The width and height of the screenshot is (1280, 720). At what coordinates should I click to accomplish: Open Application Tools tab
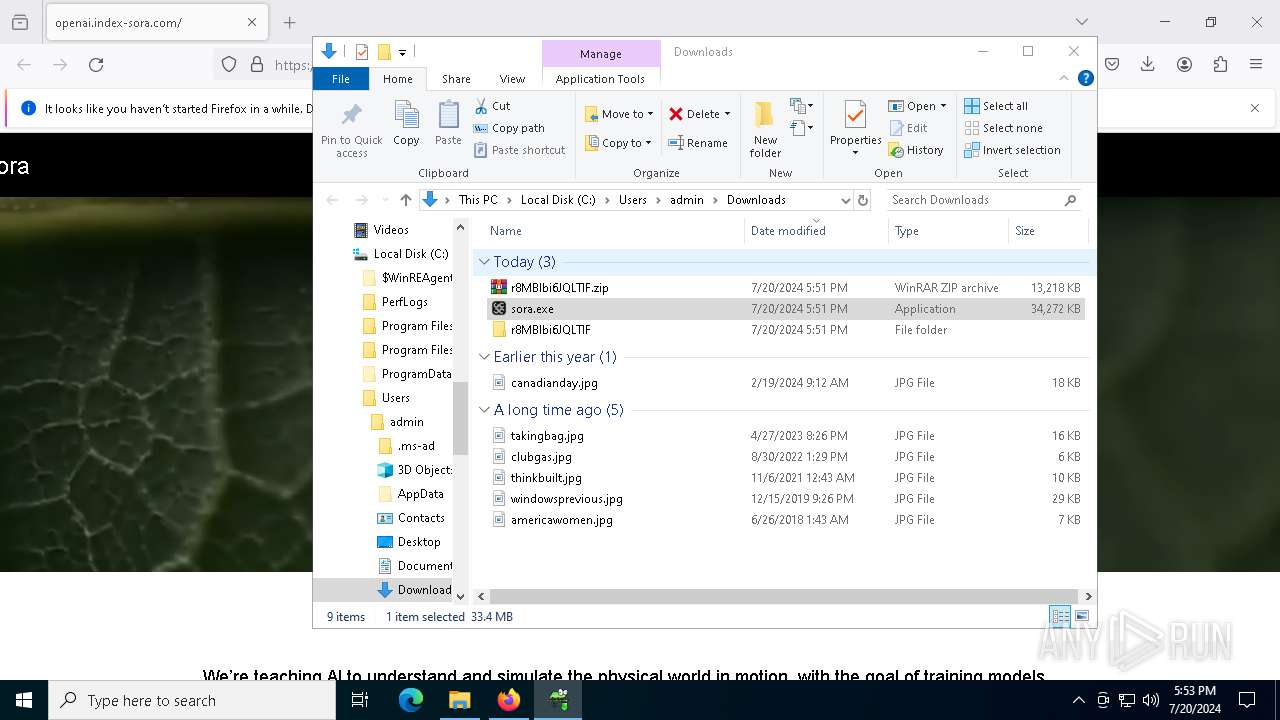(600, 79)
